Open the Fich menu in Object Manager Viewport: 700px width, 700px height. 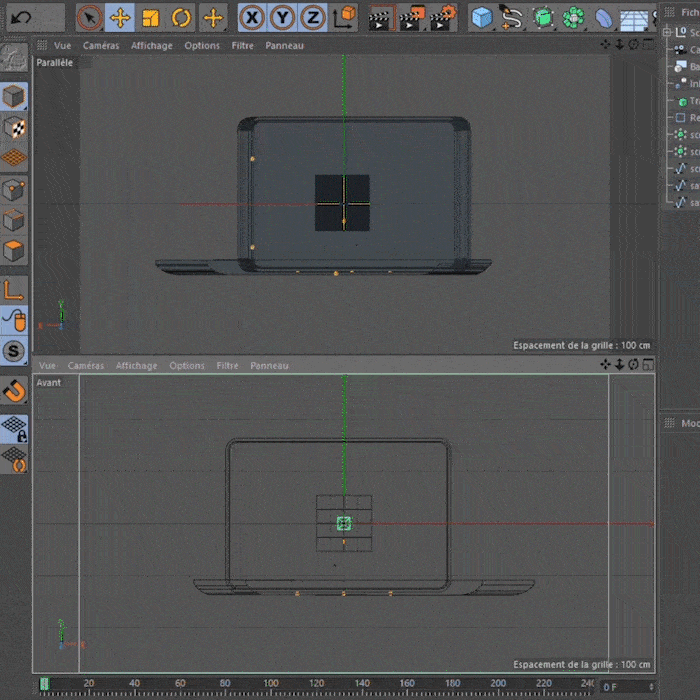tap(690, 12)
